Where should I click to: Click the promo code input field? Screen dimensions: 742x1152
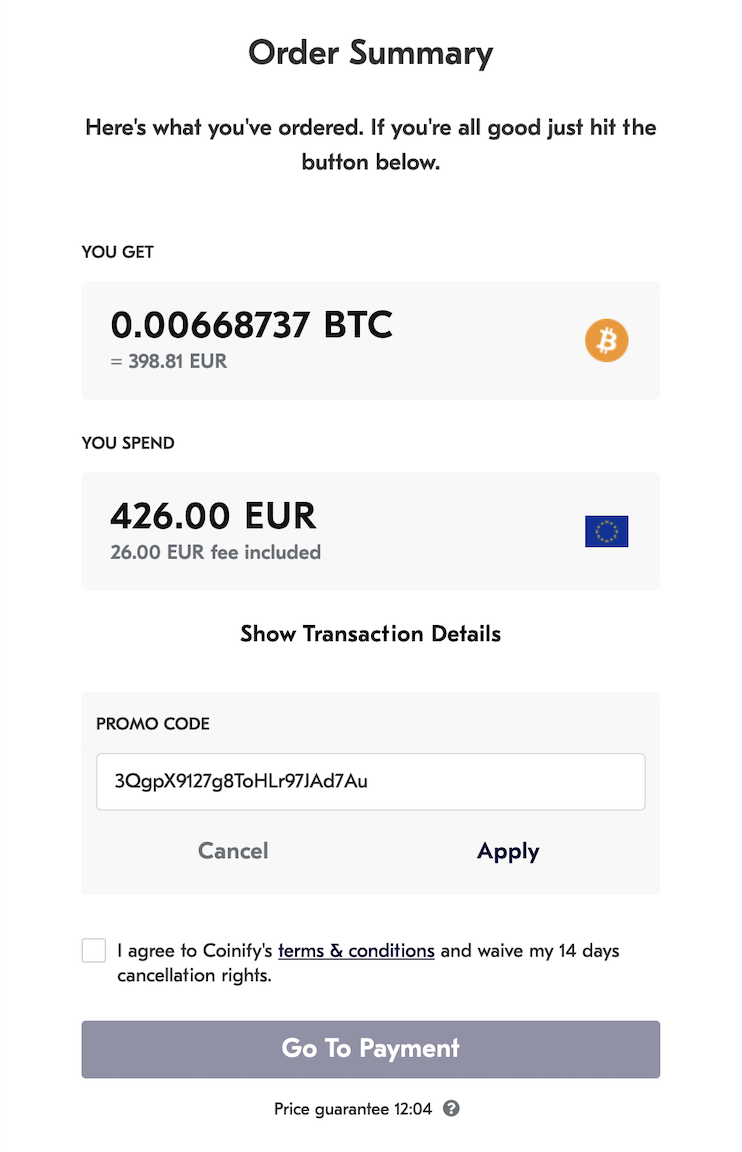pyautogui.click(x=370, y=781)
